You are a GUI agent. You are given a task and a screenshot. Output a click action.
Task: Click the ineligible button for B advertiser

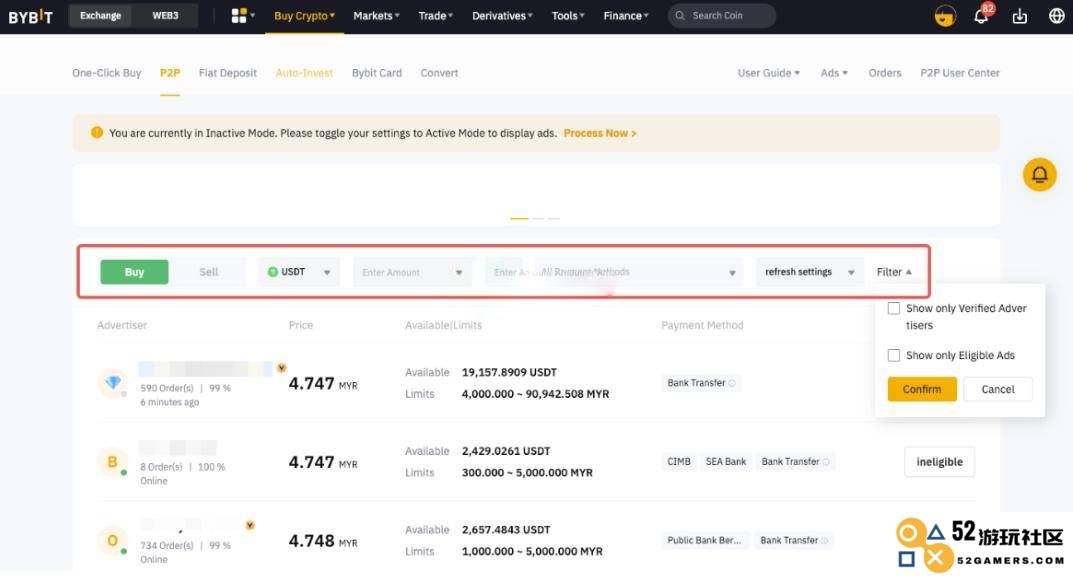coord(940,462)
